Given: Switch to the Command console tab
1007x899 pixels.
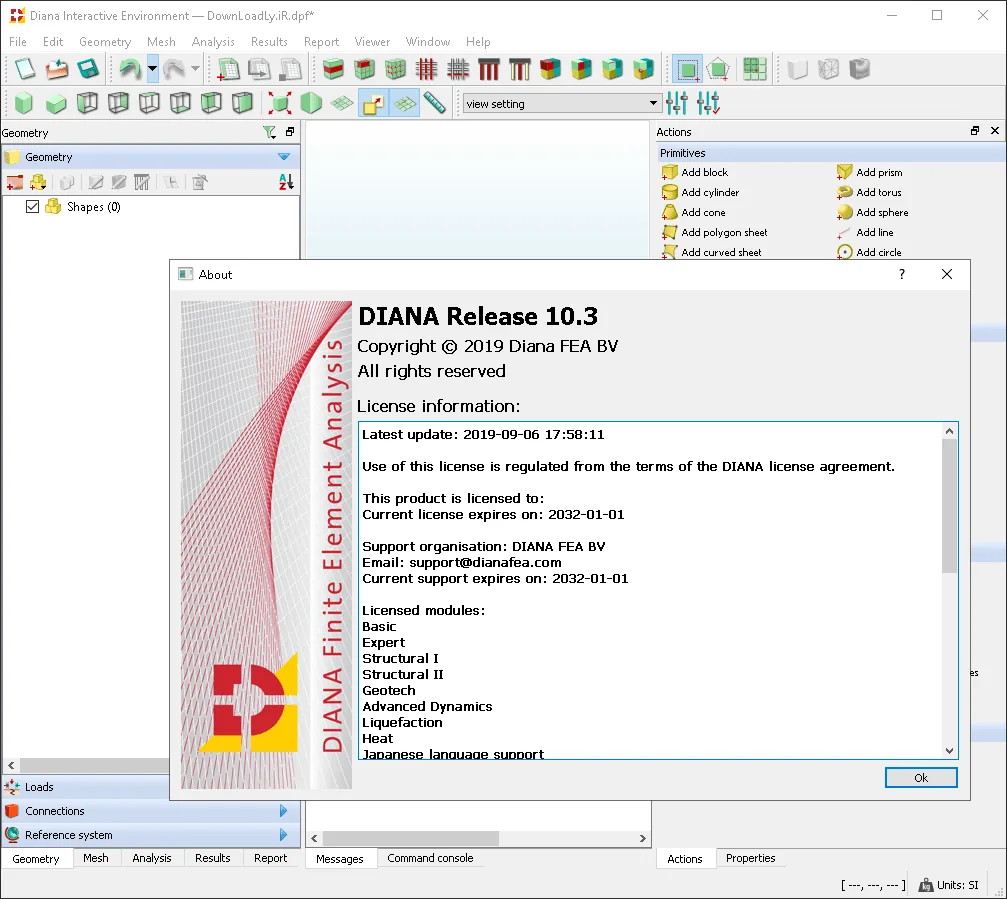Looking at the screenshot, I should pos(430,858).
